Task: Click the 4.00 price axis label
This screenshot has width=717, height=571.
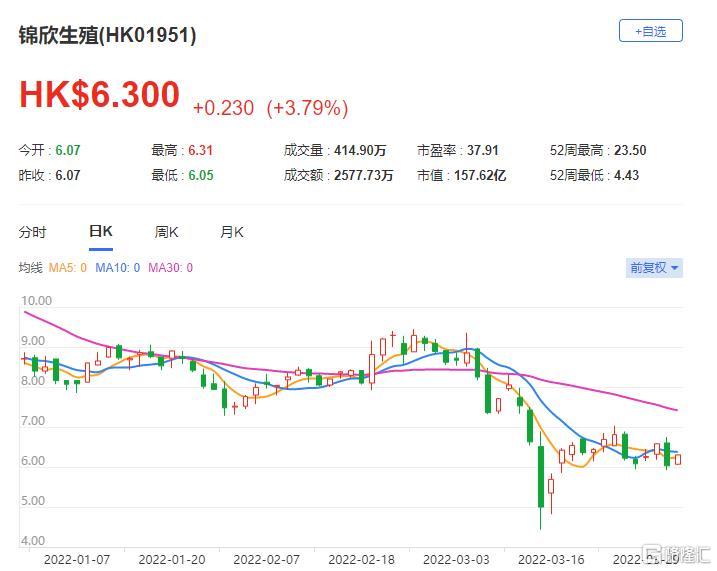Action: click(x=33, y=541)
